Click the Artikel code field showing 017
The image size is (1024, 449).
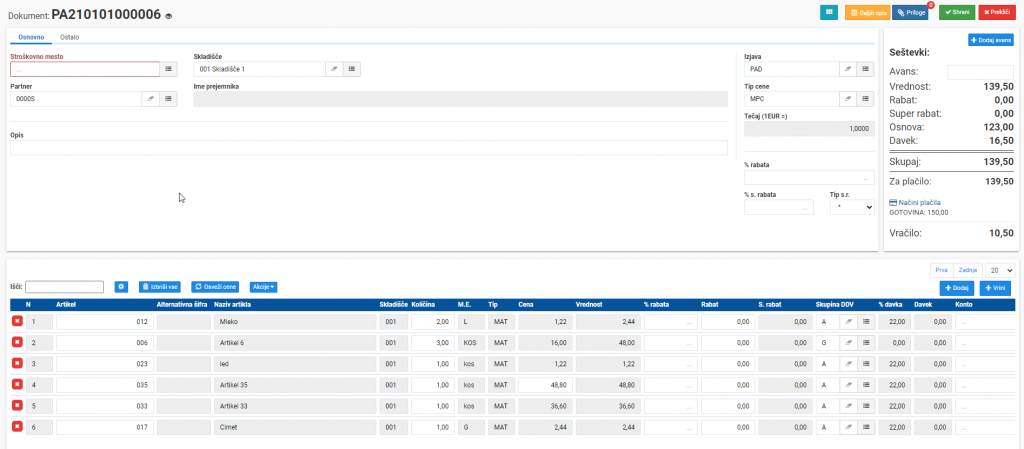click(x=105, y=427)
